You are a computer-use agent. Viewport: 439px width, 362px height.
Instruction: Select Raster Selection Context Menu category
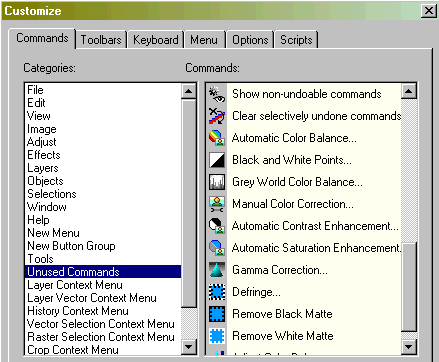[x=103, y=337]
